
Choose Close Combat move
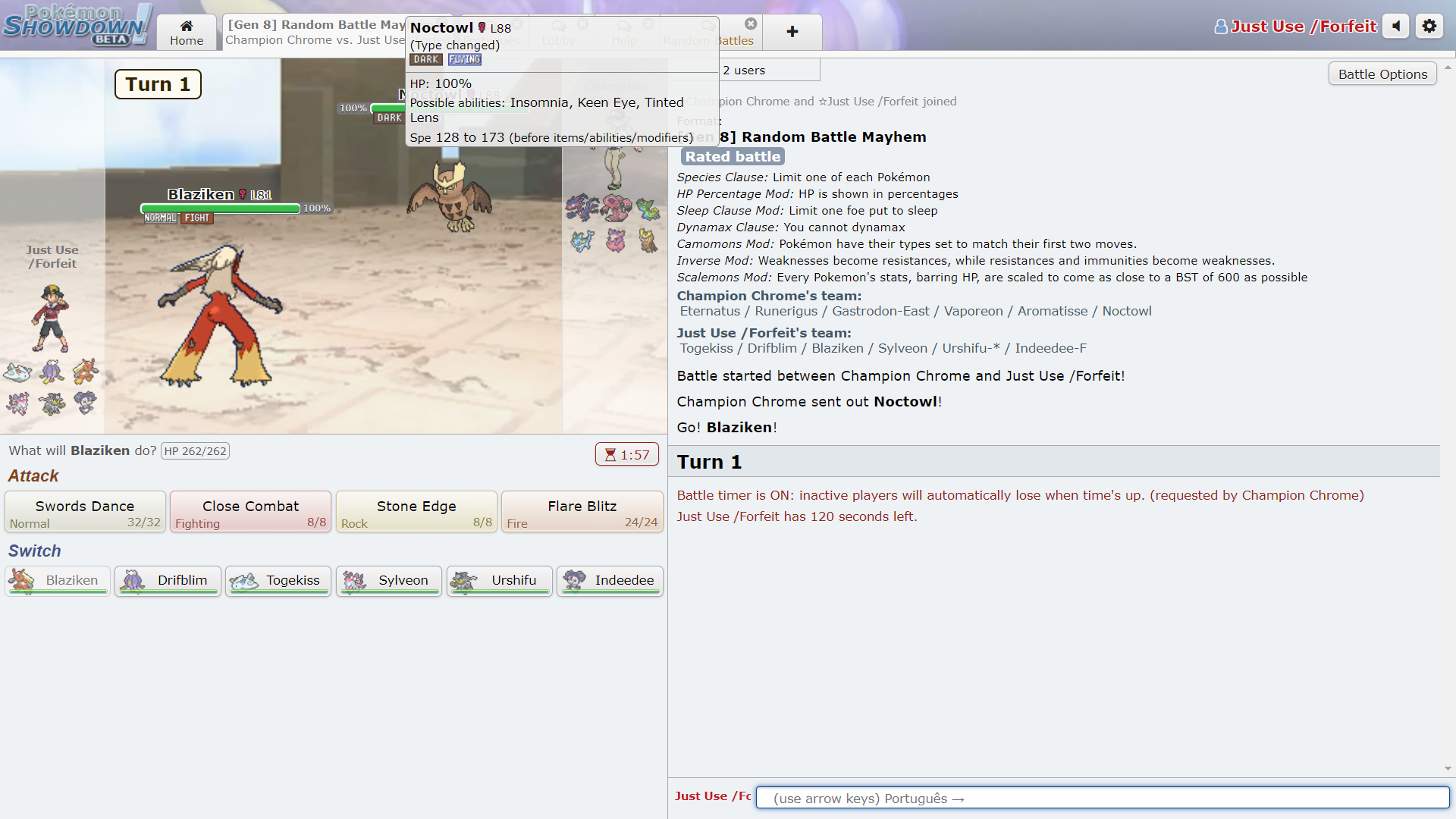(250, 512)
